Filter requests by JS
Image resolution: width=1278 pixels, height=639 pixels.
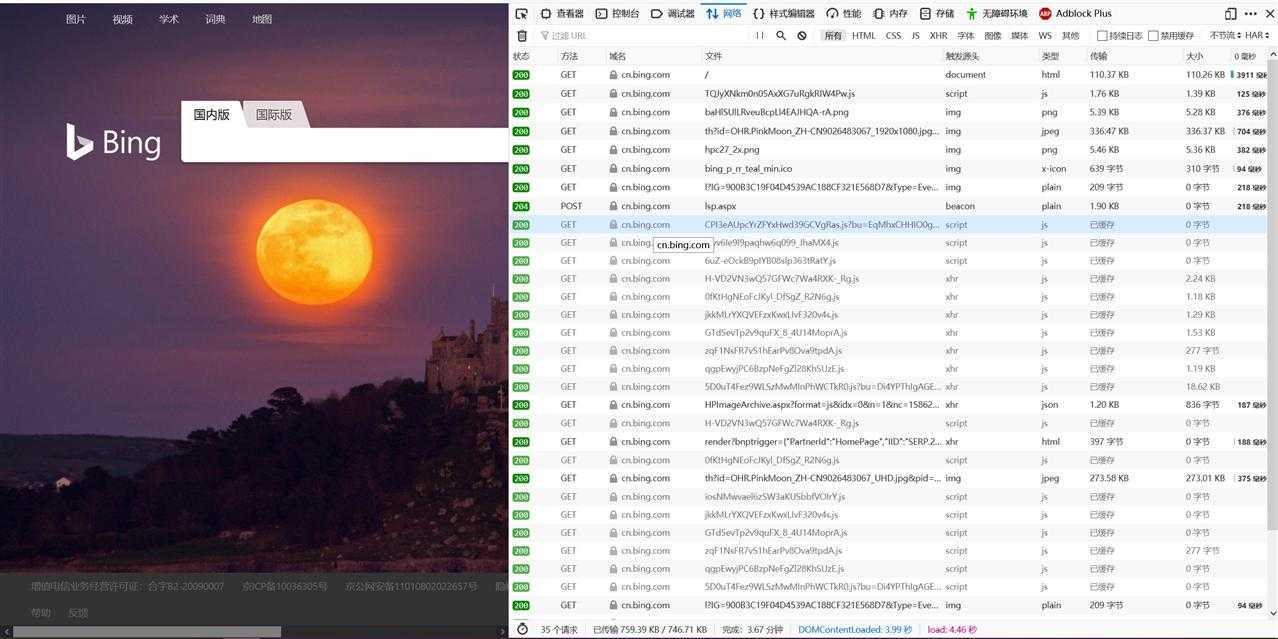pyautogui.click(x=915, y=35)
